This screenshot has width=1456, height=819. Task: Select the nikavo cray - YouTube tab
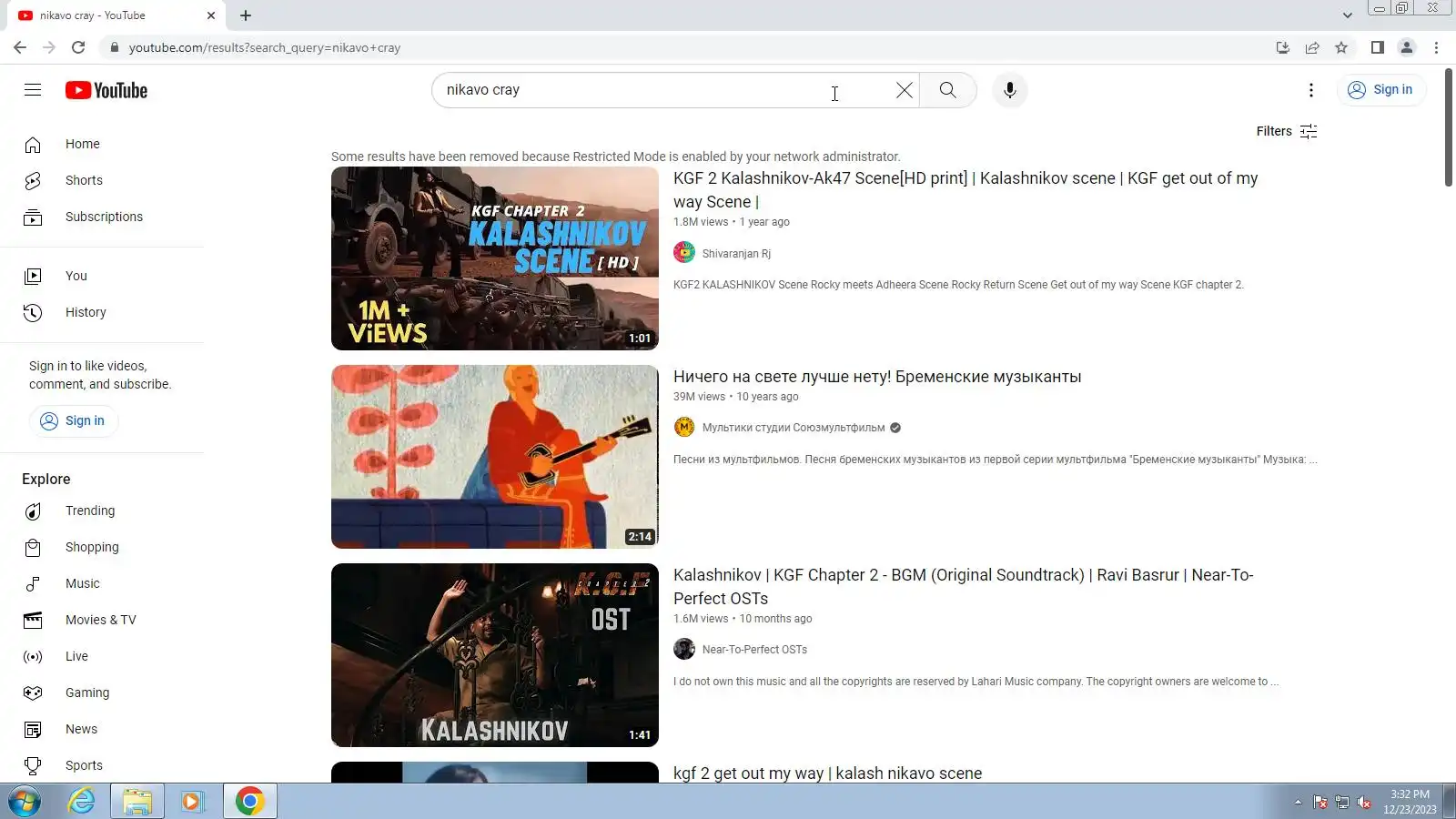coord(117,15)
